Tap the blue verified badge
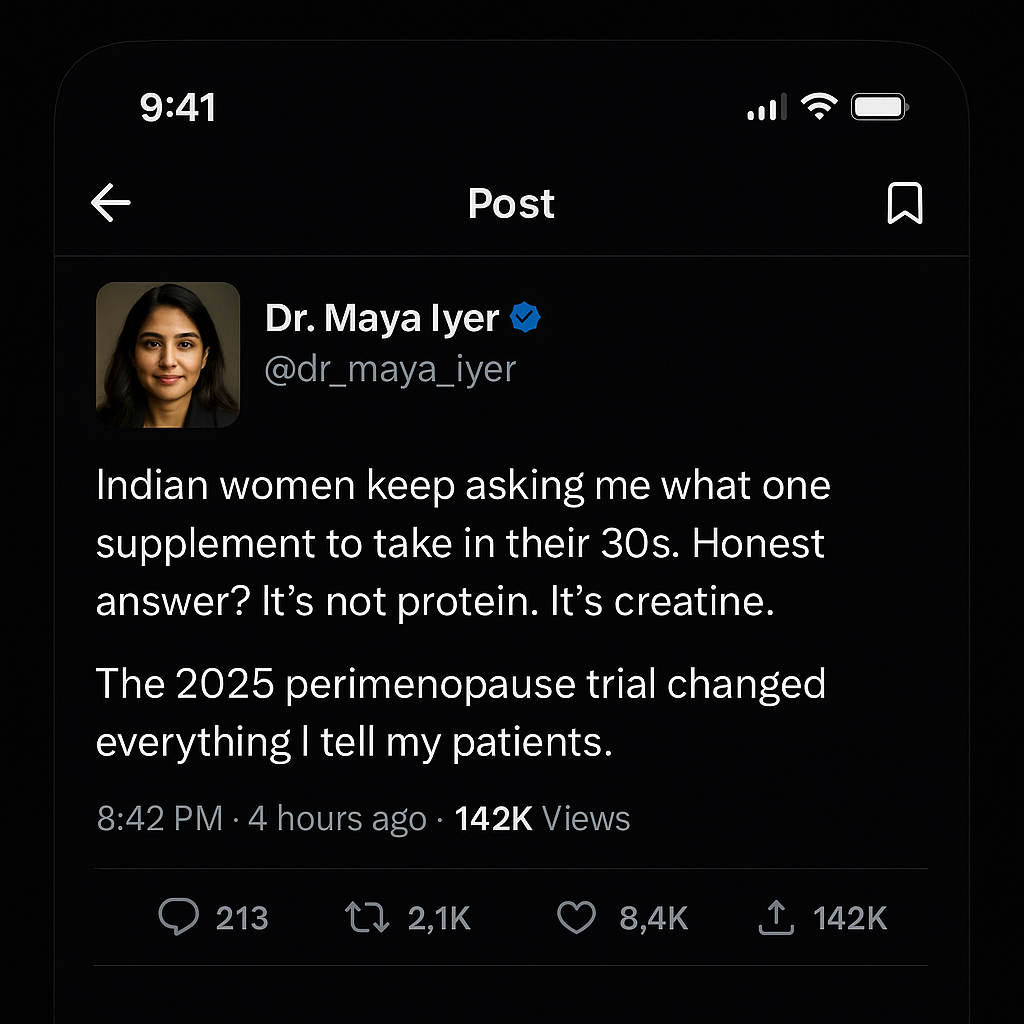 tap(525, 317)
